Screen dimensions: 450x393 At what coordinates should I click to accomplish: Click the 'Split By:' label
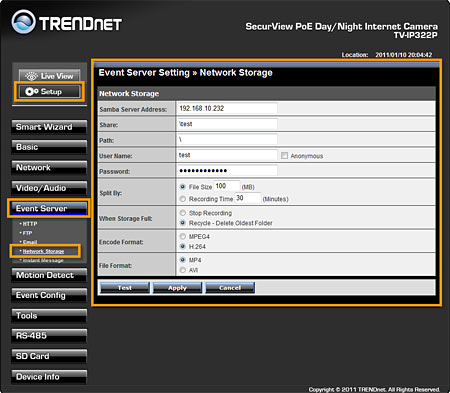(110, 193)
